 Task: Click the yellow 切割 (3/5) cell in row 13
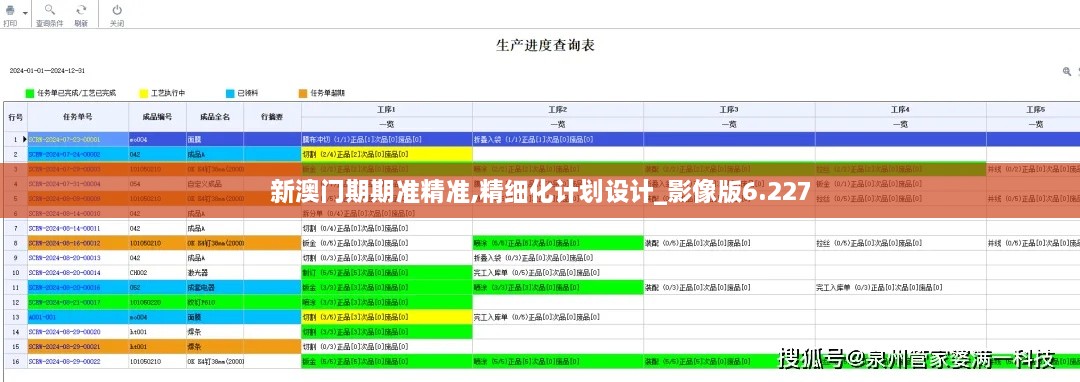386,317
